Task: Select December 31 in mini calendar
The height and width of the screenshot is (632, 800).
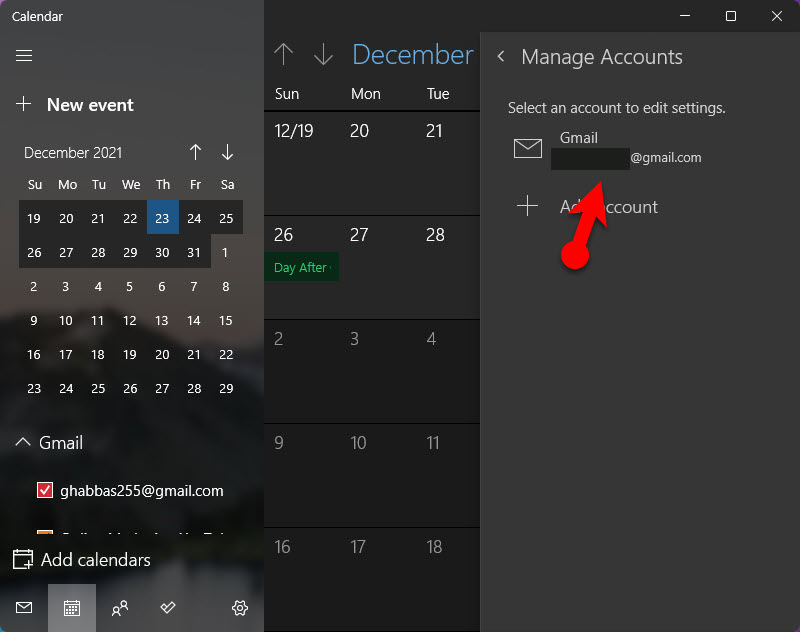Action: coord(194,252)
